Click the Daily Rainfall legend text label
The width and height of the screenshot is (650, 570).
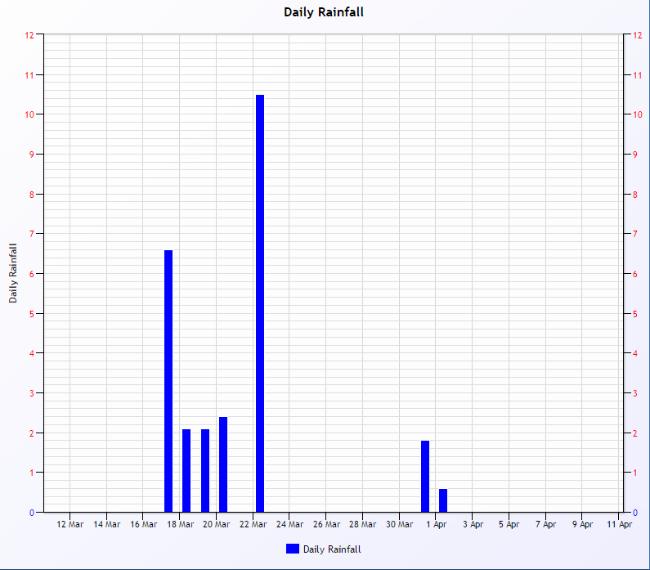[332, 549]
